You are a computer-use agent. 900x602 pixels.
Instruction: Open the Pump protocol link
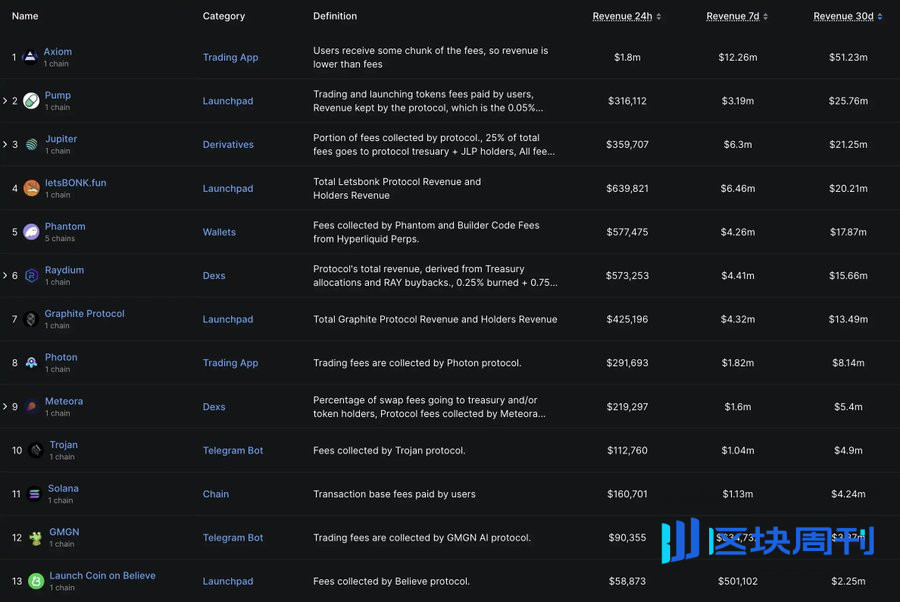[58, 95]
